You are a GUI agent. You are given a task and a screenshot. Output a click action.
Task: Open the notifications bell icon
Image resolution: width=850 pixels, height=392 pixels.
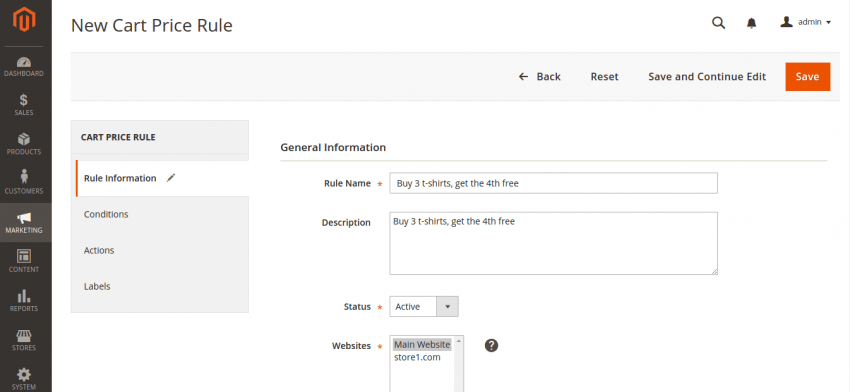click(751, 23)
